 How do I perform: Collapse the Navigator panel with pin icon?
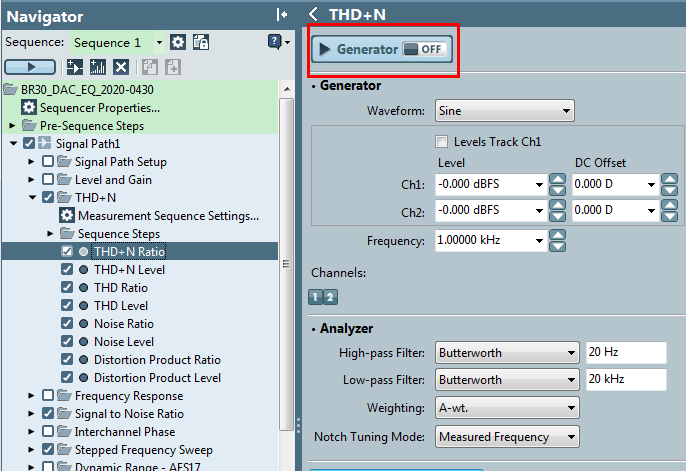click(282, 15)
